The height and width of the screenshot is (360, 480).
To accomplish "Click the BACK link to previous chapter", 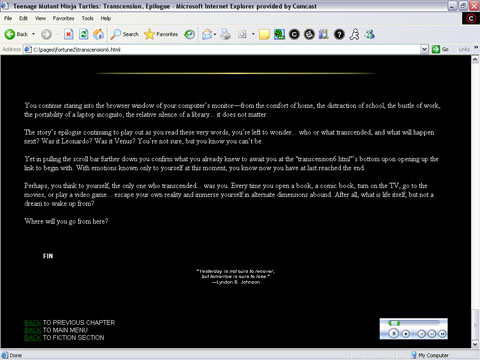I will click(x=33, y=323).
